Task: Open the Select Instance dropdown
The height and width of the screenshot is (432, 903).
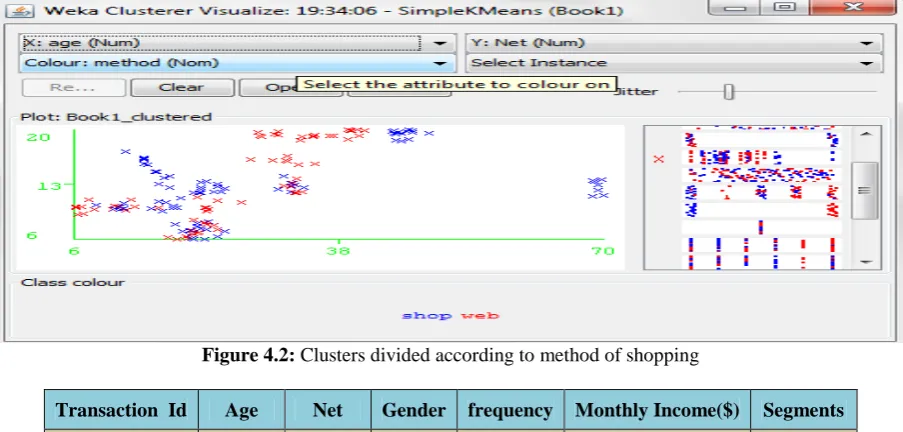Action: pyautogui.click(x=674, y=63)
